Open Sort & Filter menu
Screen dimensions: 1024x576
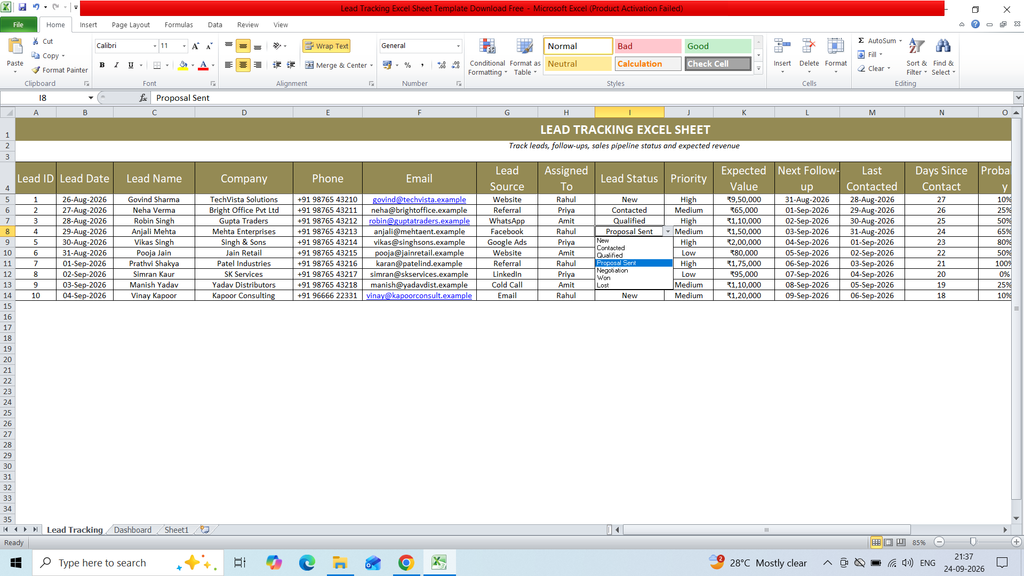[916, 57]
